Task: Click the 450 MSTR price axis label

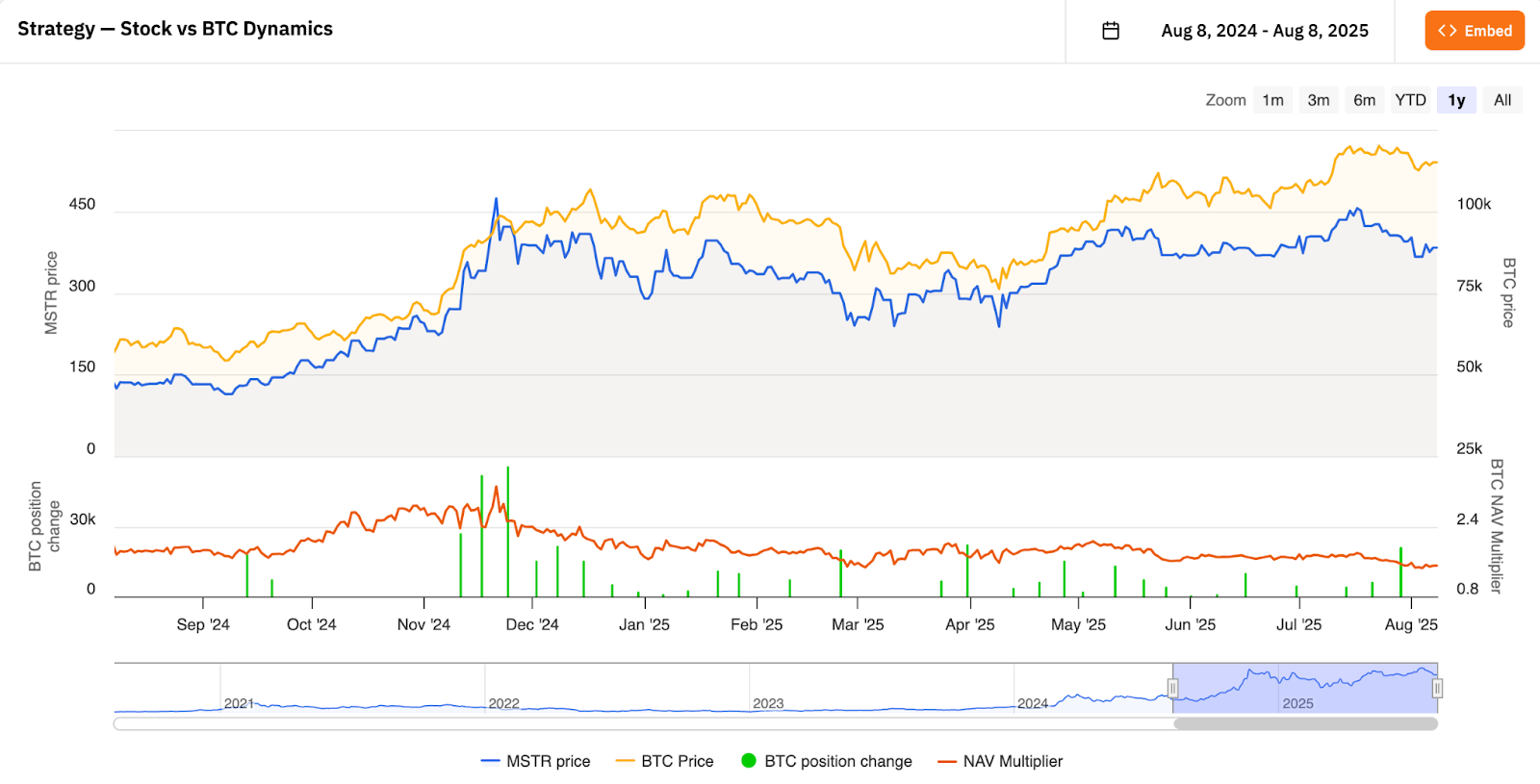Action: [x=82, y=204]
